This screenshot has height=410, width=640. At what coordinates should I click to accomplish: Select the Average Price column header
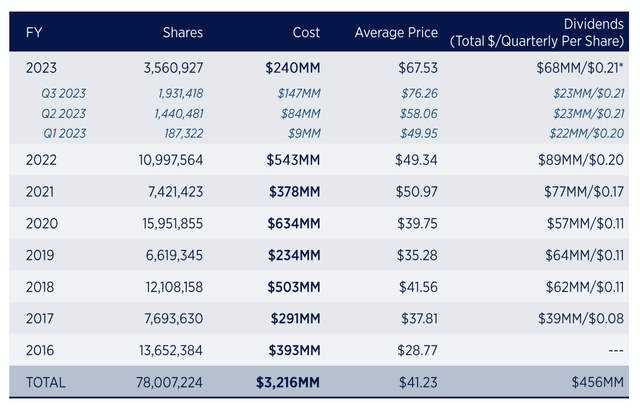coord(396,32)
